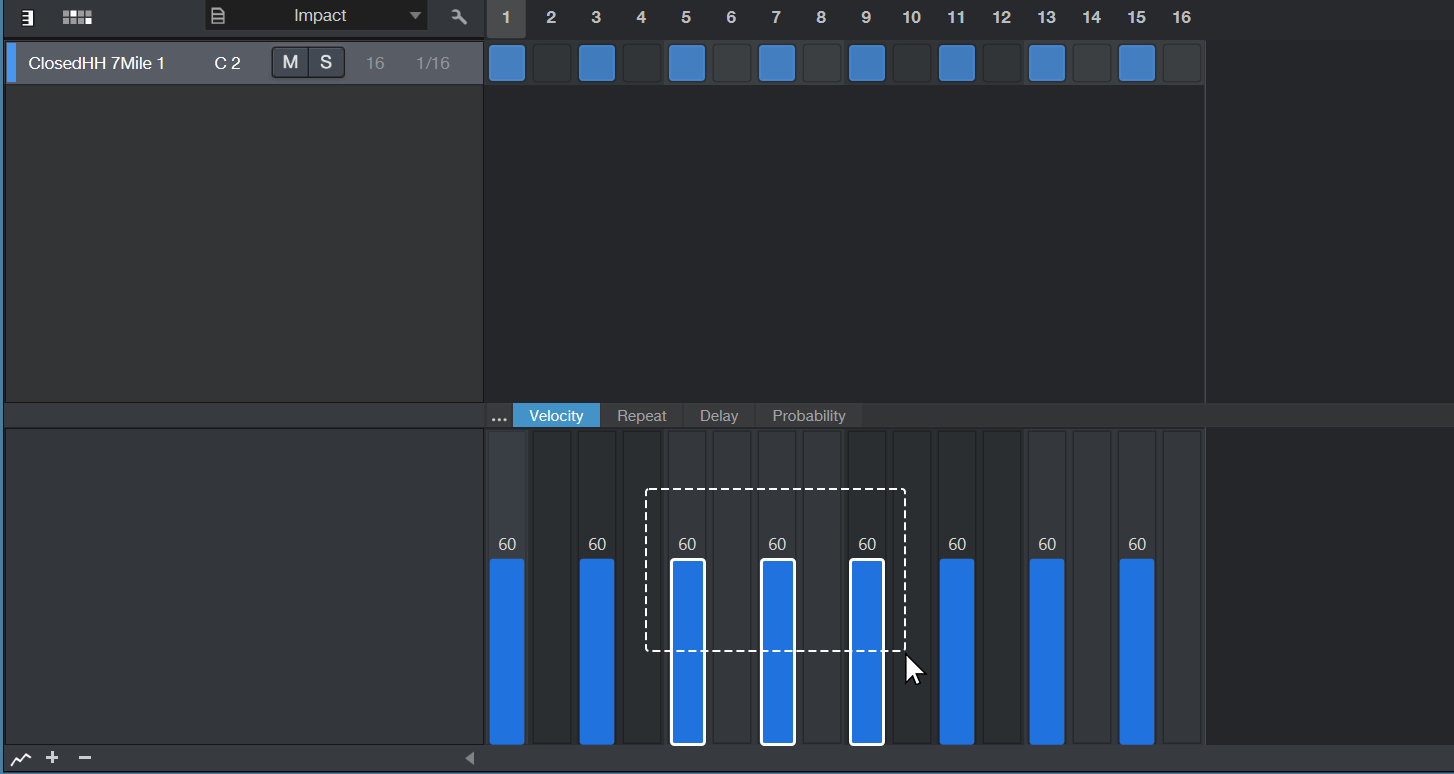
Task: Toggle step 13 of ClosedHH lane
Action: [1047, 63]
